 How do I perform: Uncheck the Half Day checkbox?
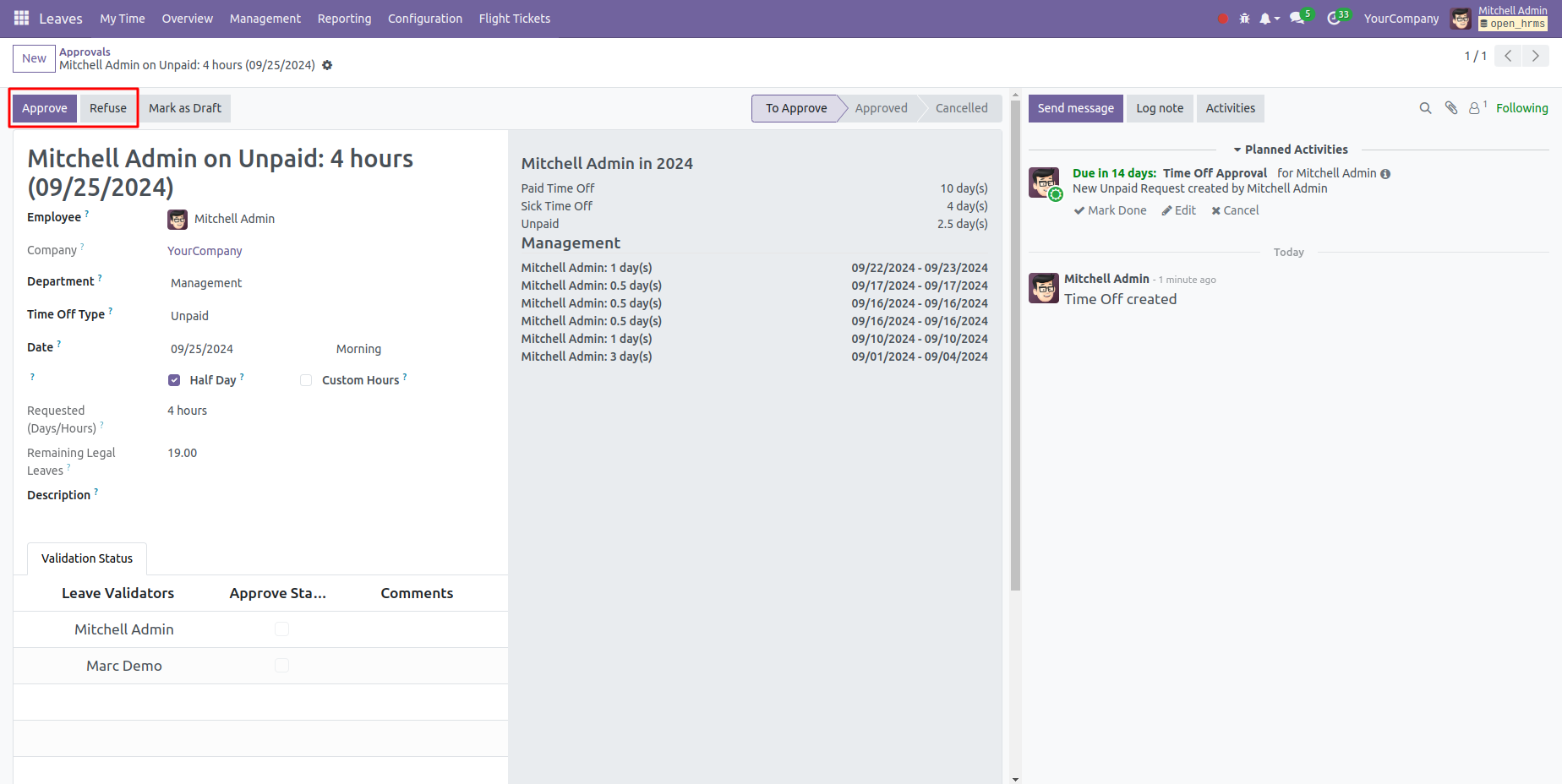click(174, 380)
